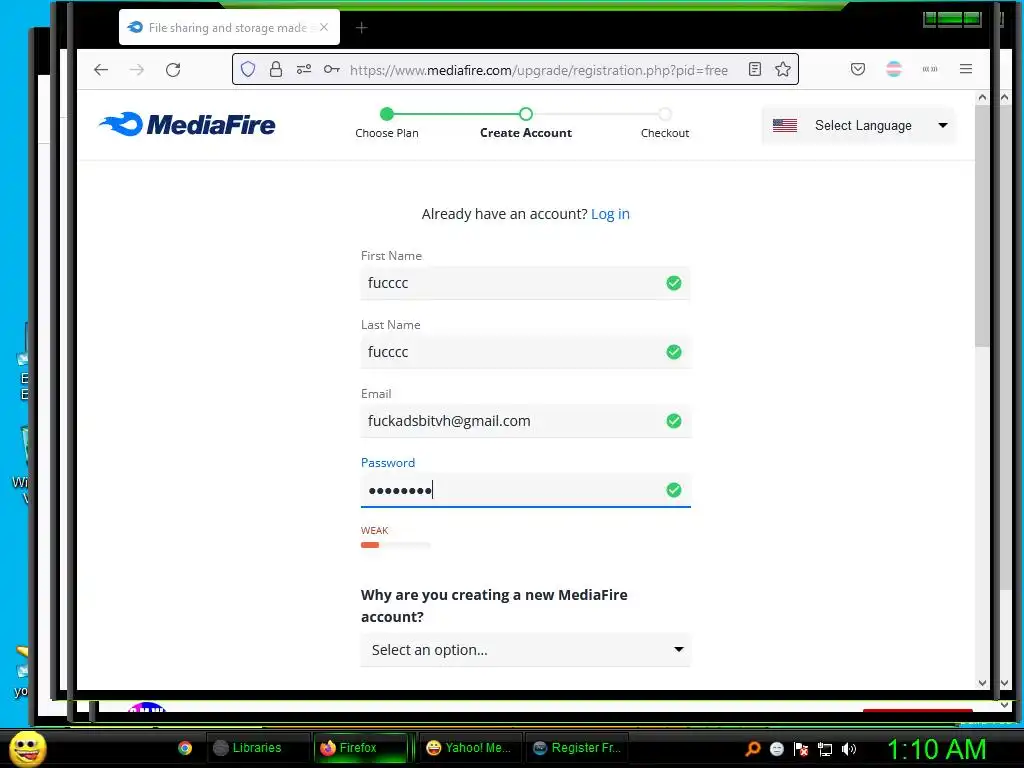
Task: Go to the Choose Plan step
Action: tap(387, 123)
